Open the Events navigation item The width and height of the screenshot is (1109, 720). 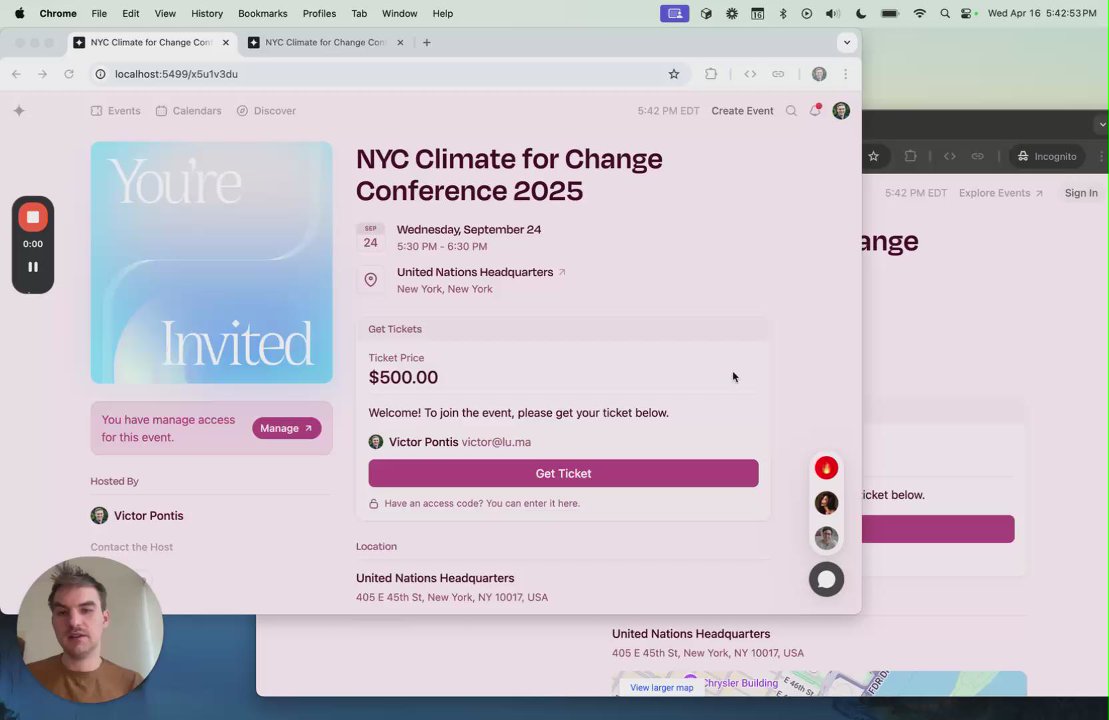pyautogui.click(x=116, y=110)
